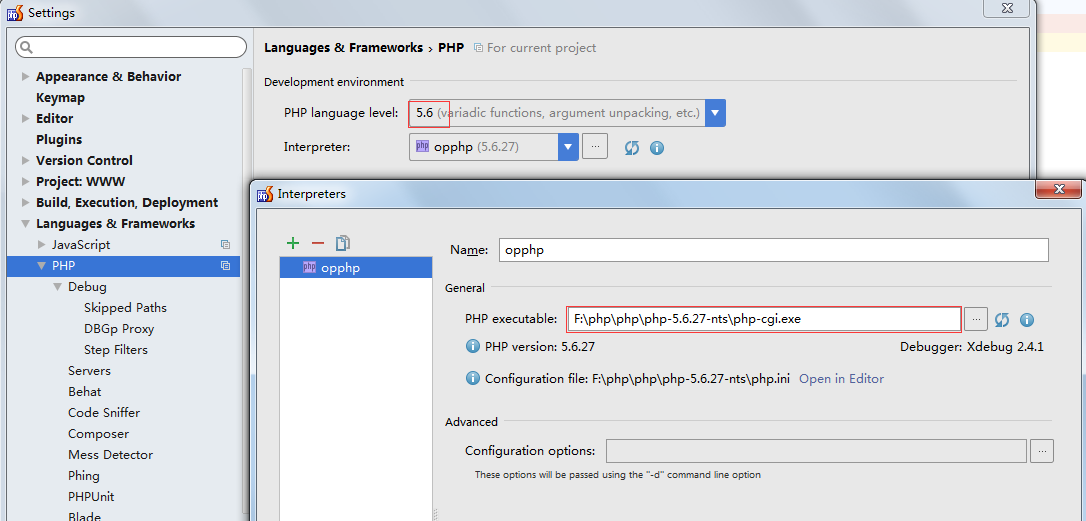Click the 'Debugger: Xdebug 2.4.1' text
The image size is (1086, 521).
972,346
